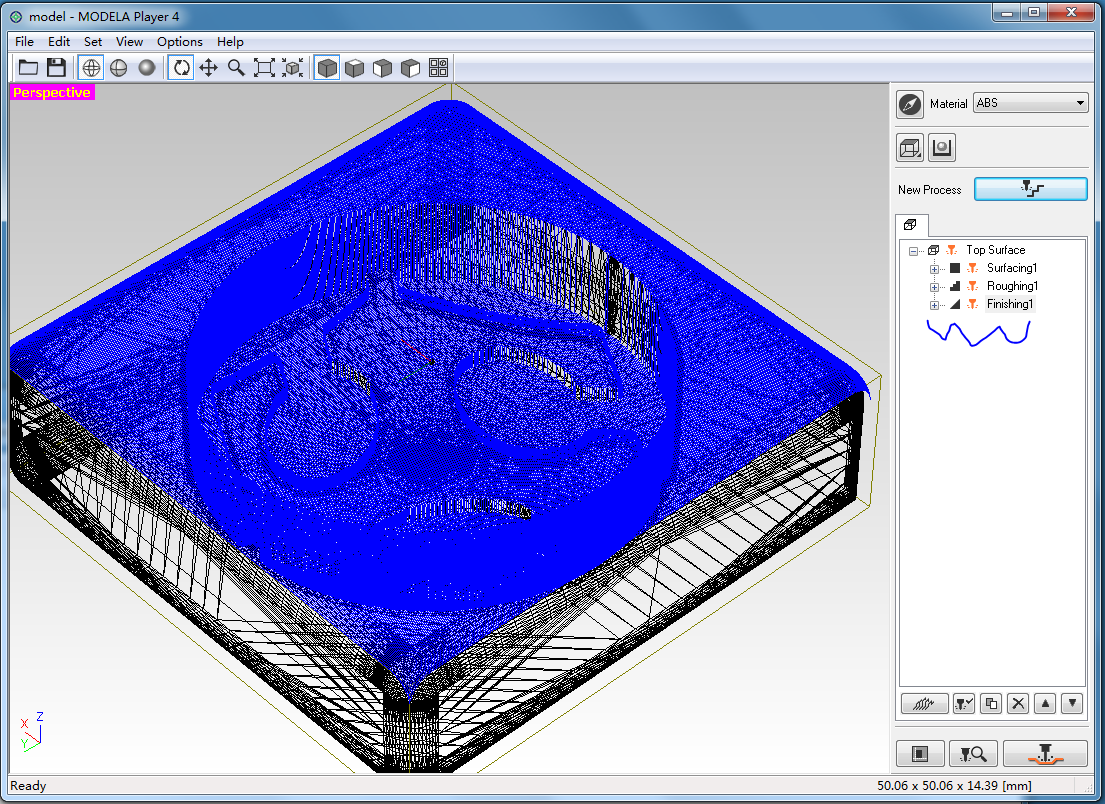
Task: Expand the Surfacing1 process node
Action: [x=934, y=269]
